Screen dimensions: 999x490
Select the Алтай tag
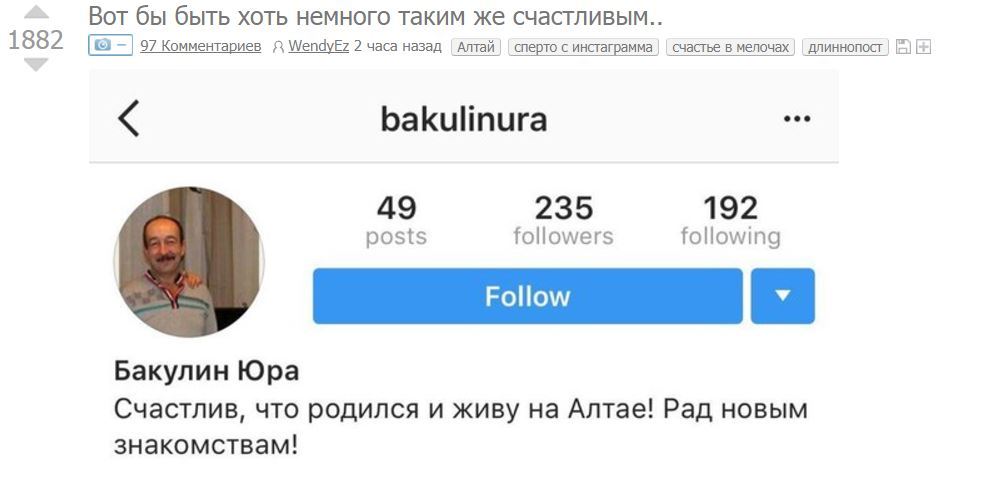[x=476, y=47]
